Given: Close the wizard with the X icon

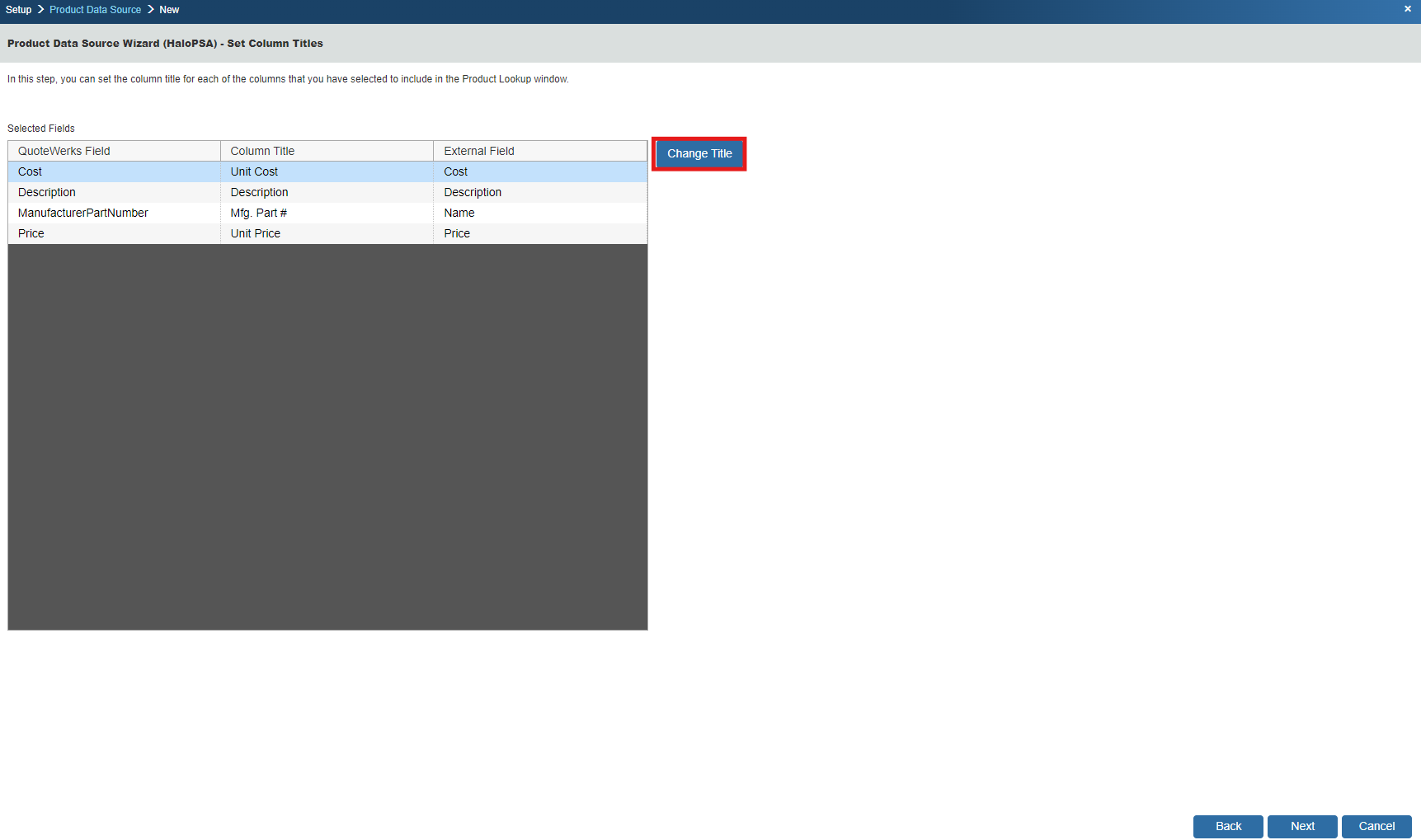Looking at the screenshot, I should point(1407,9).
